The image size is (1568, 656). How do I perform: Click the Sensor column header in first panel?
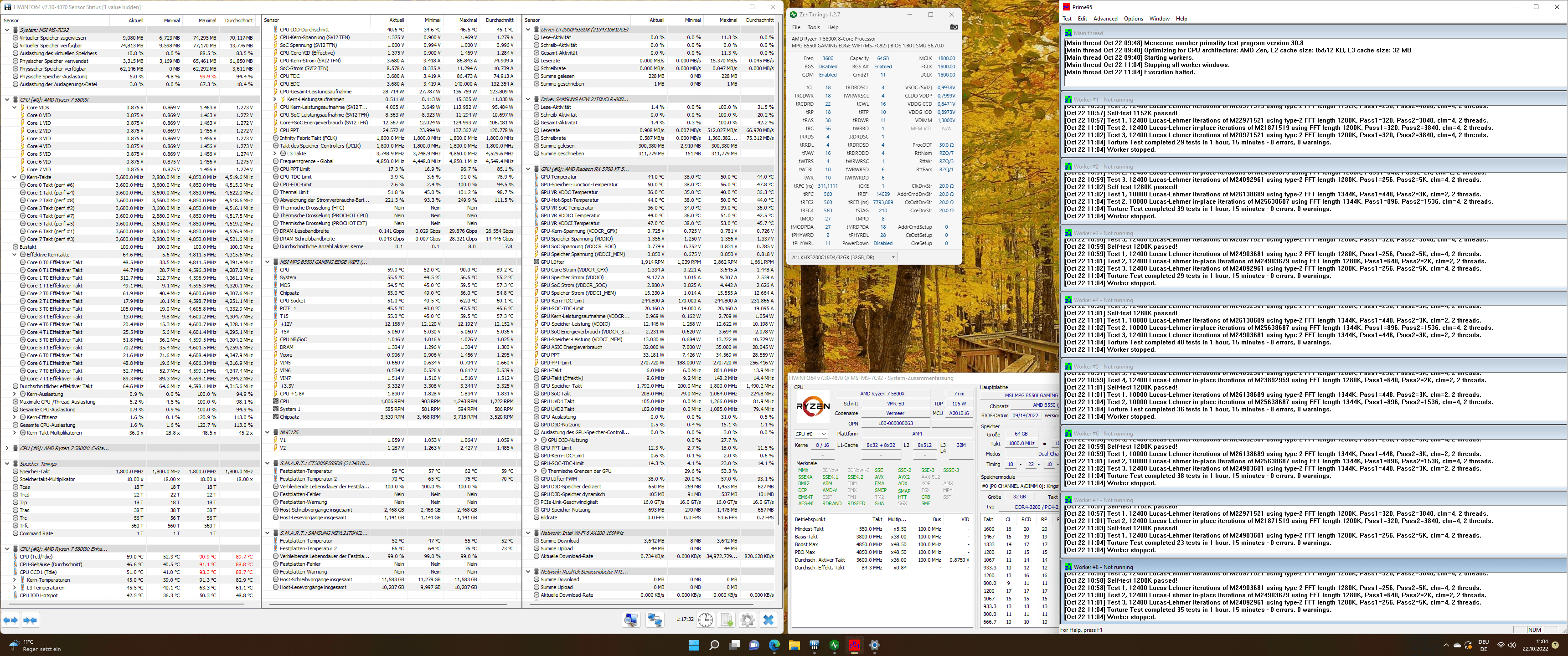pos(56,20)
